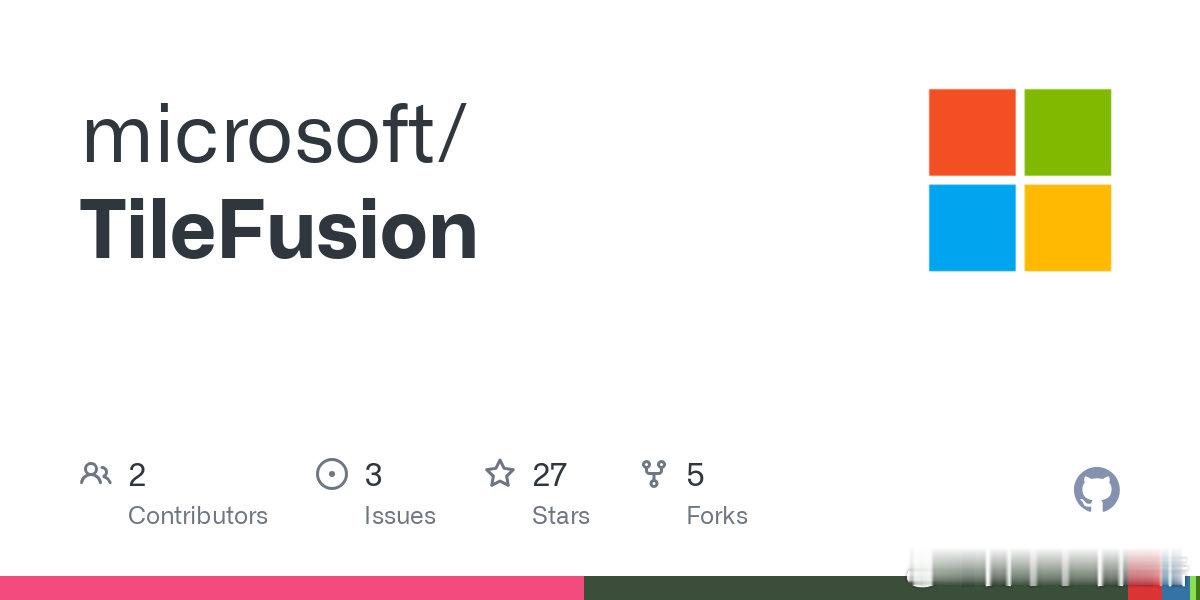The width and height of the screenshot is (1200, 600).
Task: Click the dark green language bar segment
Action: [x=856, y=588]
